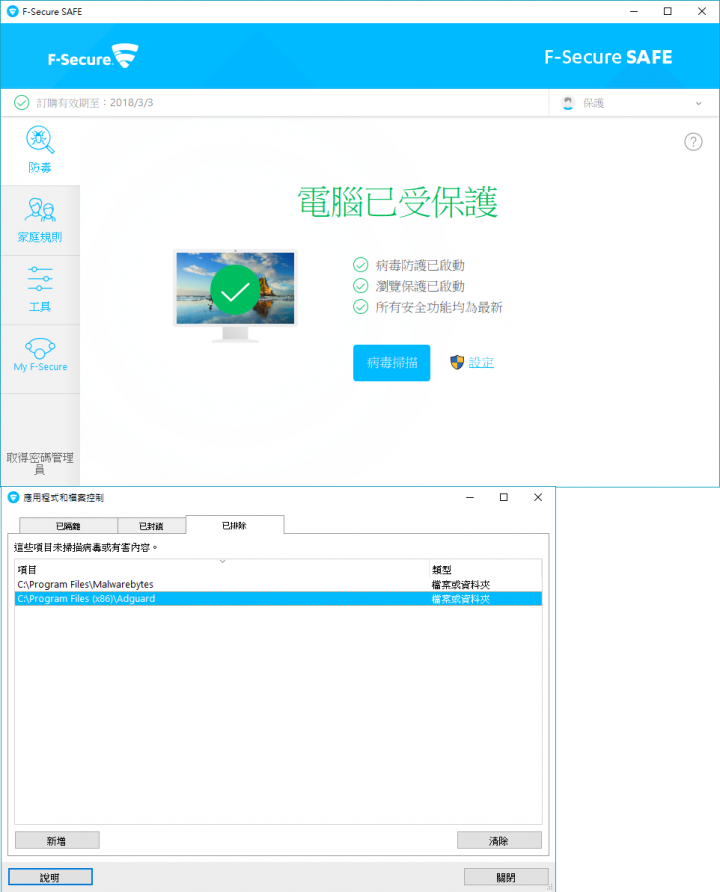Viewport: 720px width, 892px height.
Task: Click the checkmark beside 瀏覽保護已啟動
Action: (x=361, y=286)
